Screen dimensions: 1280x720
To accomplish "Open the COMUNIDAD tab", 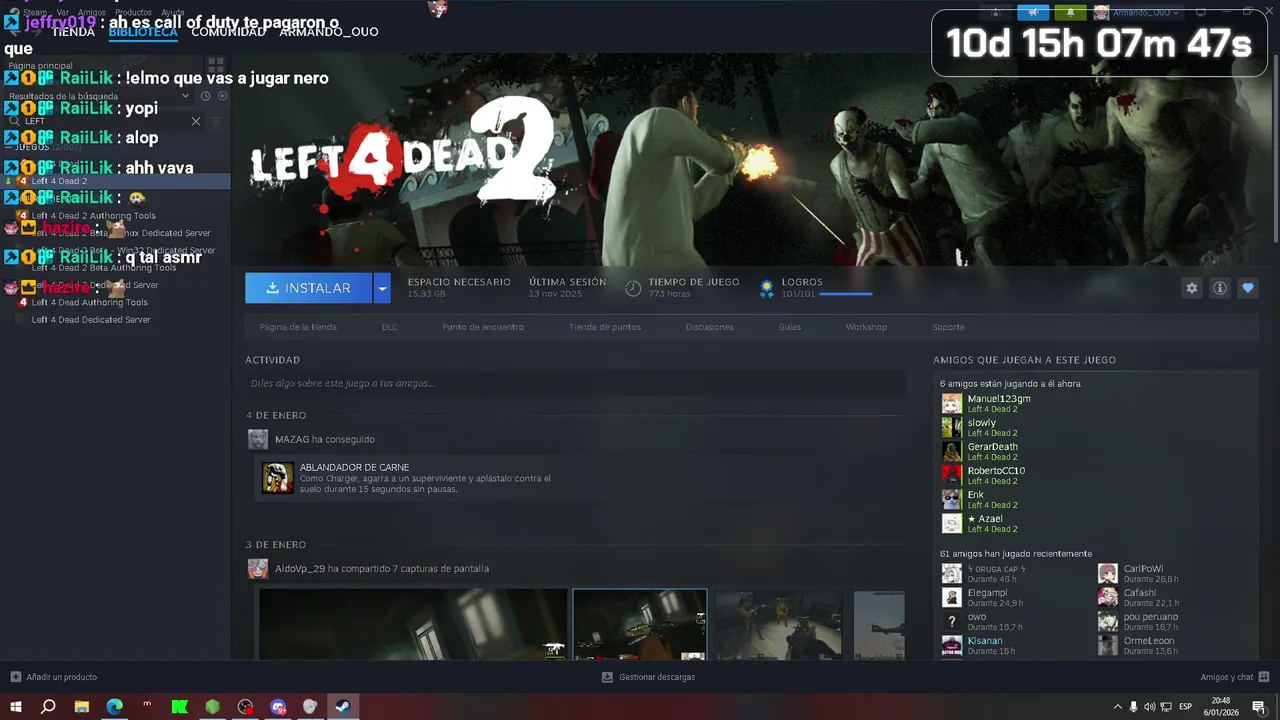I will (x=229, y=32).
